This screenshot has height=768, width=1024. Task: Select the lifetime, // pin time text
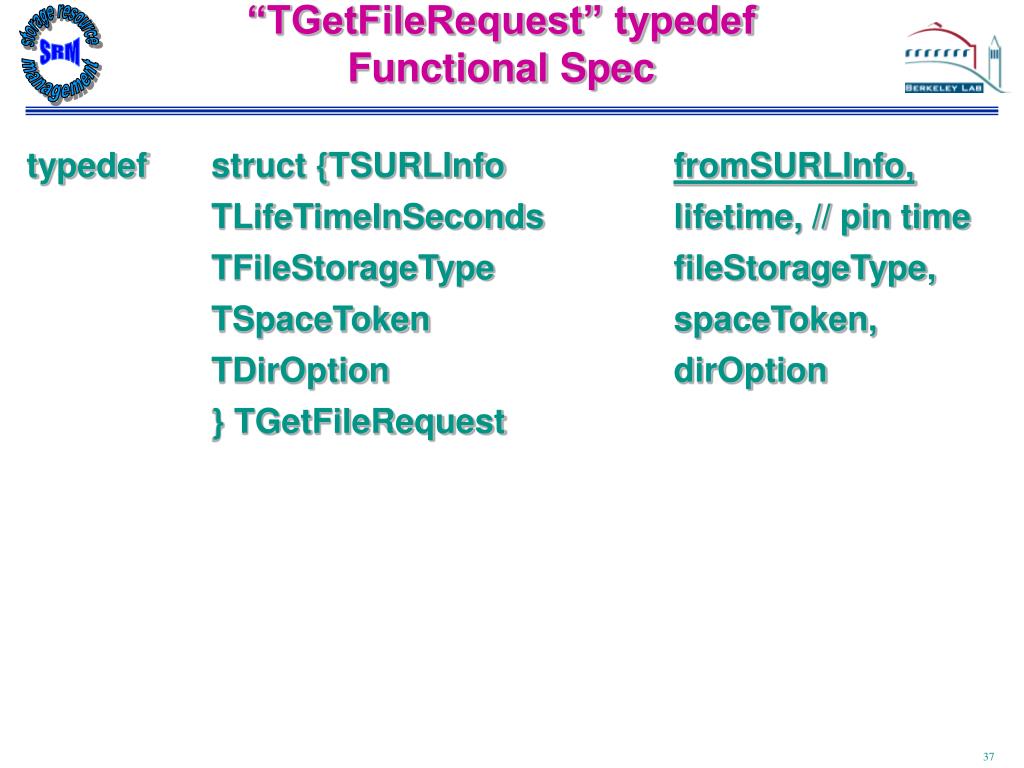pyautogui.click(x=822, y=217)
